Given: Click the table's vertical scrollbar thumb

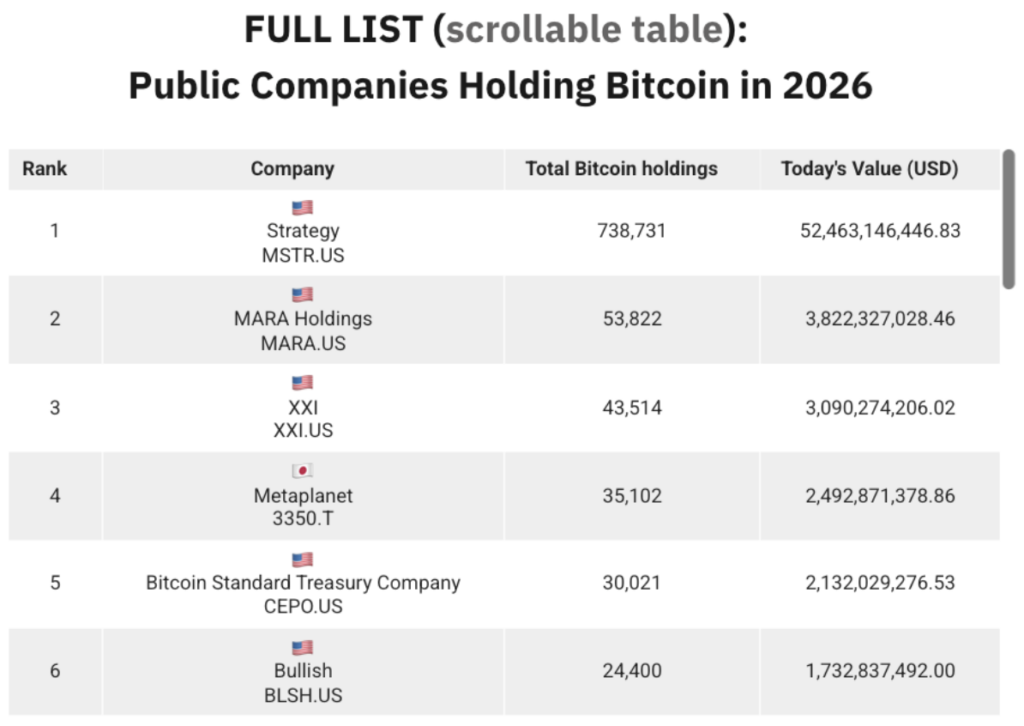Looking at the screenshot, I should coord(1008,220).
